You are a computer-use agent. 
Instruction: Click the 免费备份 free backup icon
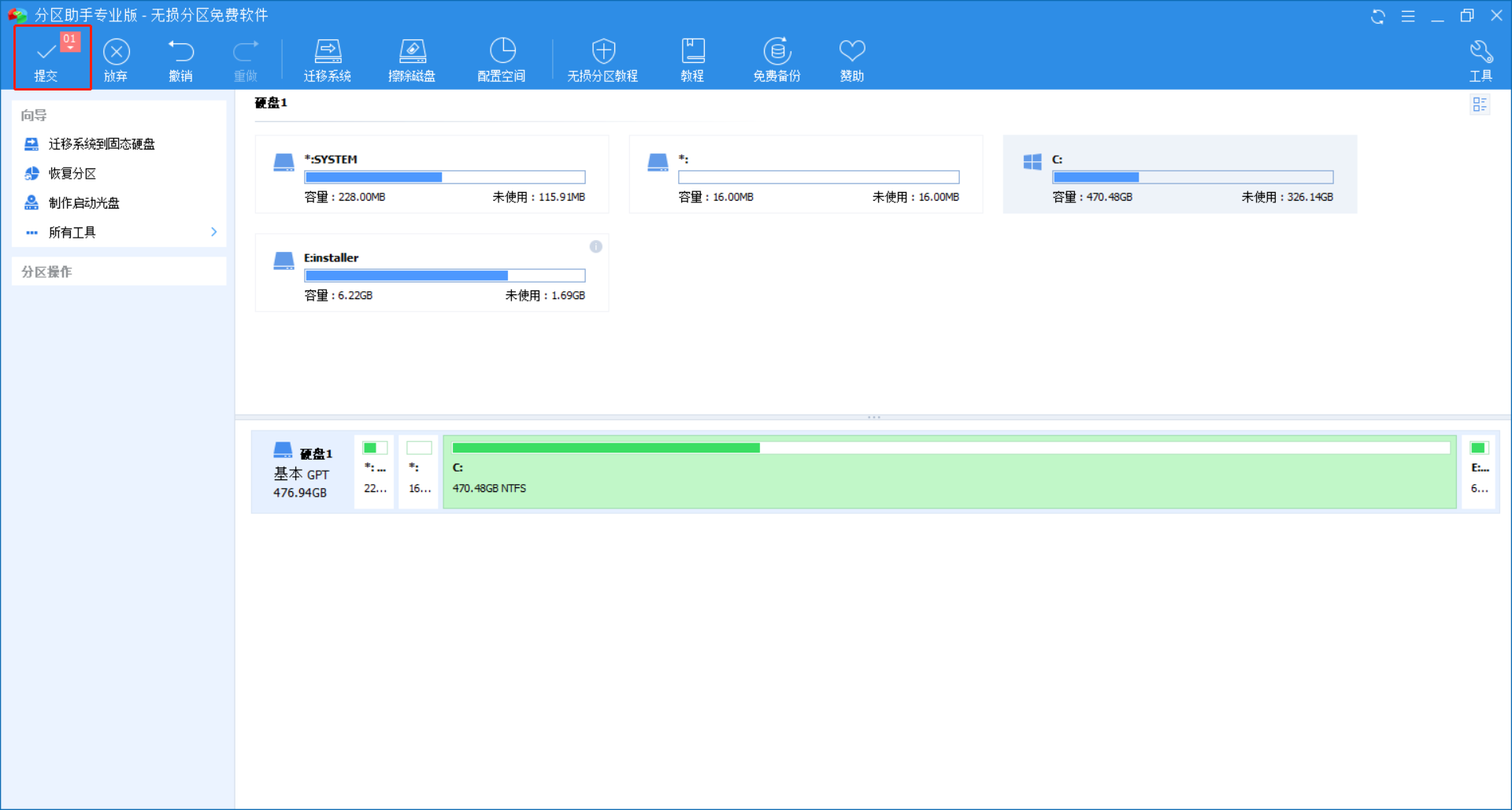click(x=776, y=53)
